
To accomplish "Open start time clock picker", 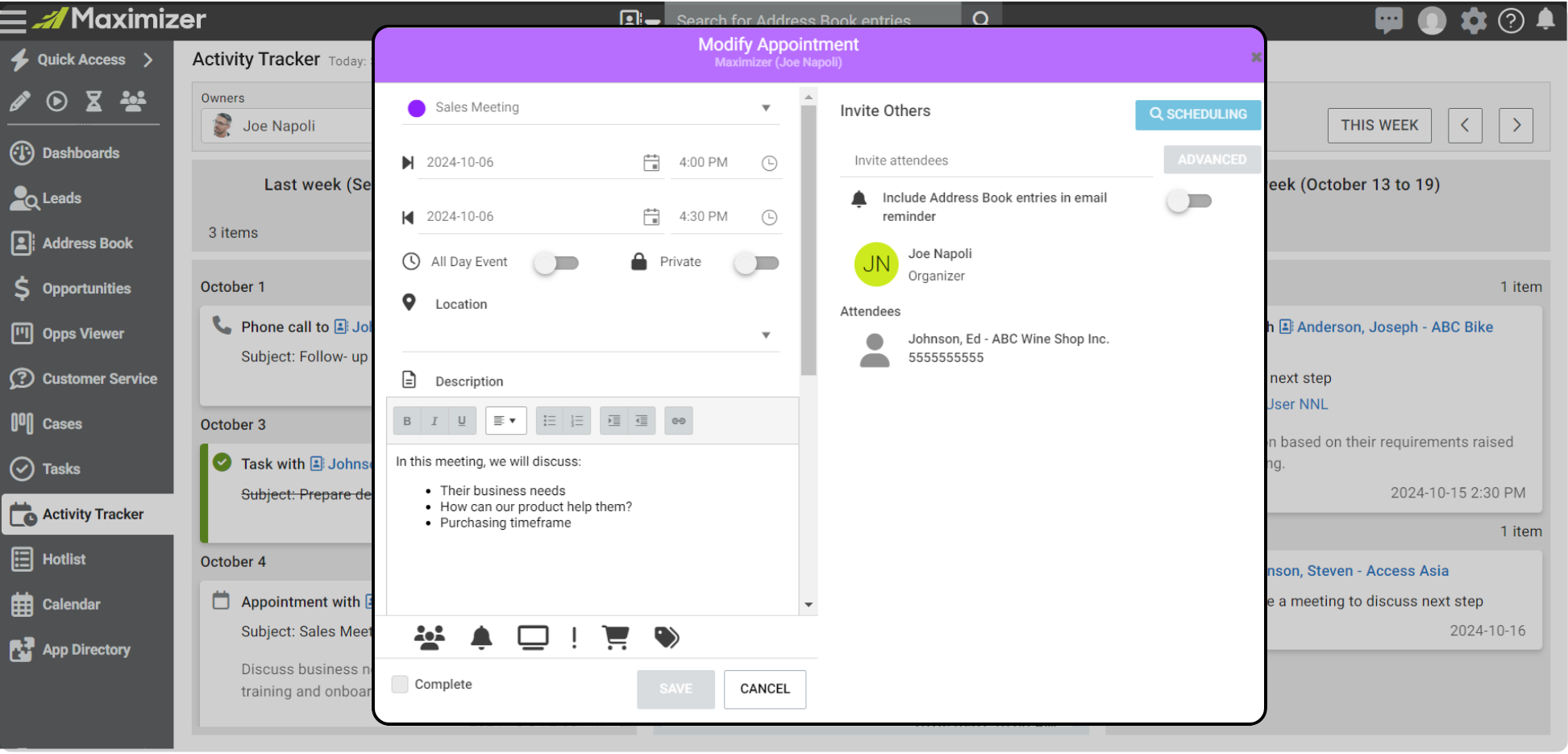I will (770, 163).
